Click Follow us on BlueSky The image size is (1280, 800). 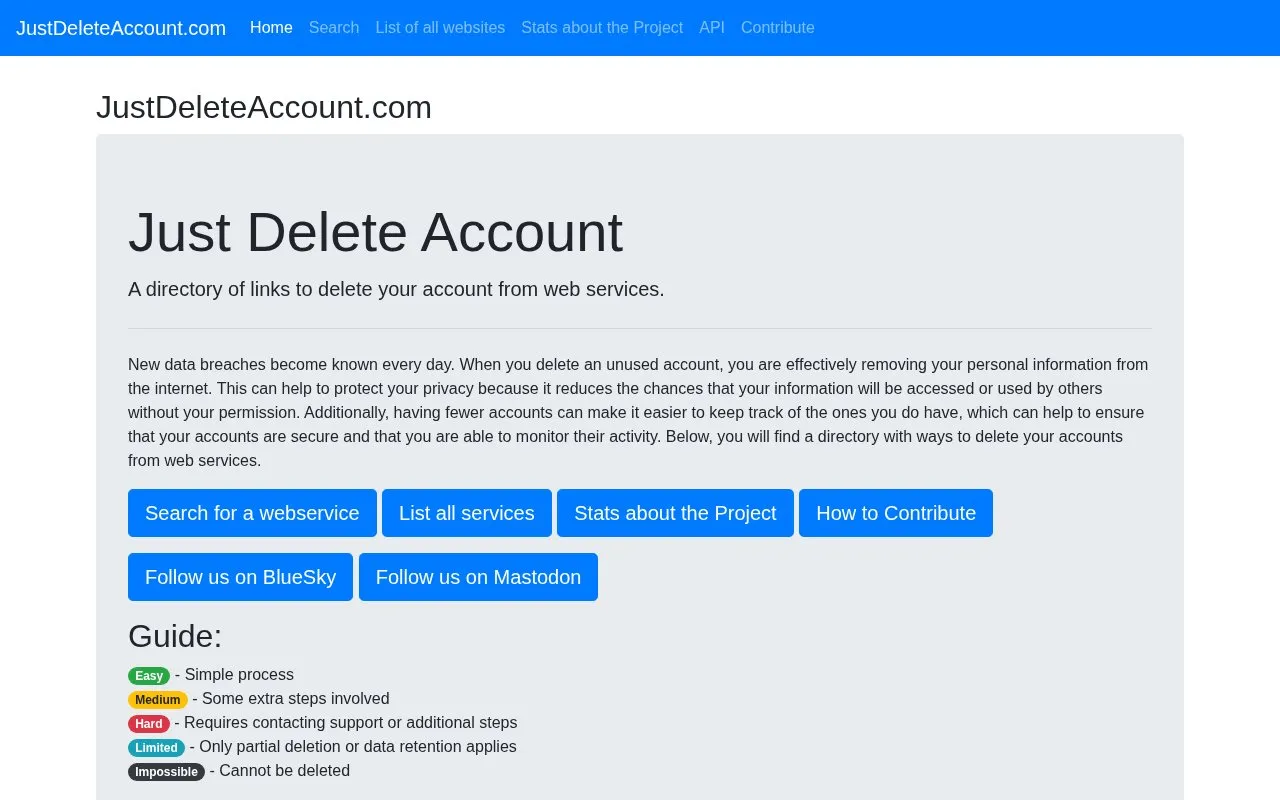[240, 577]
